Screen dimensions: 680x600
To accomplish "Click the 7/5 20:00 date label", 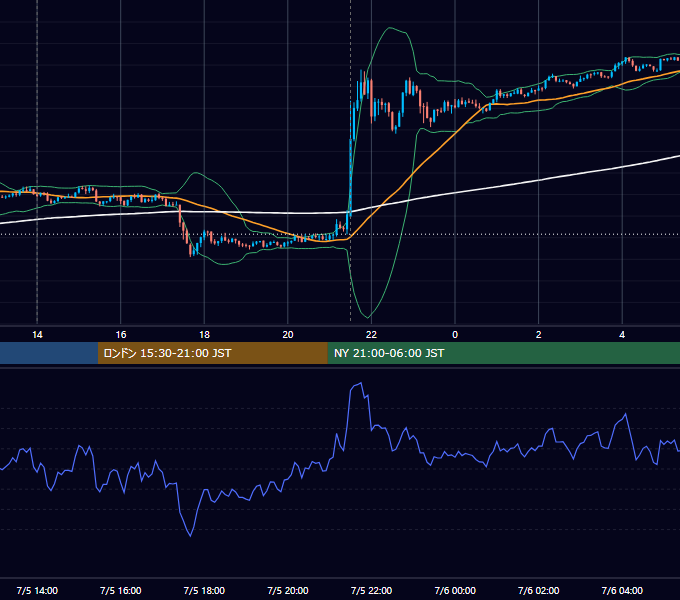I will pos(288,590).
